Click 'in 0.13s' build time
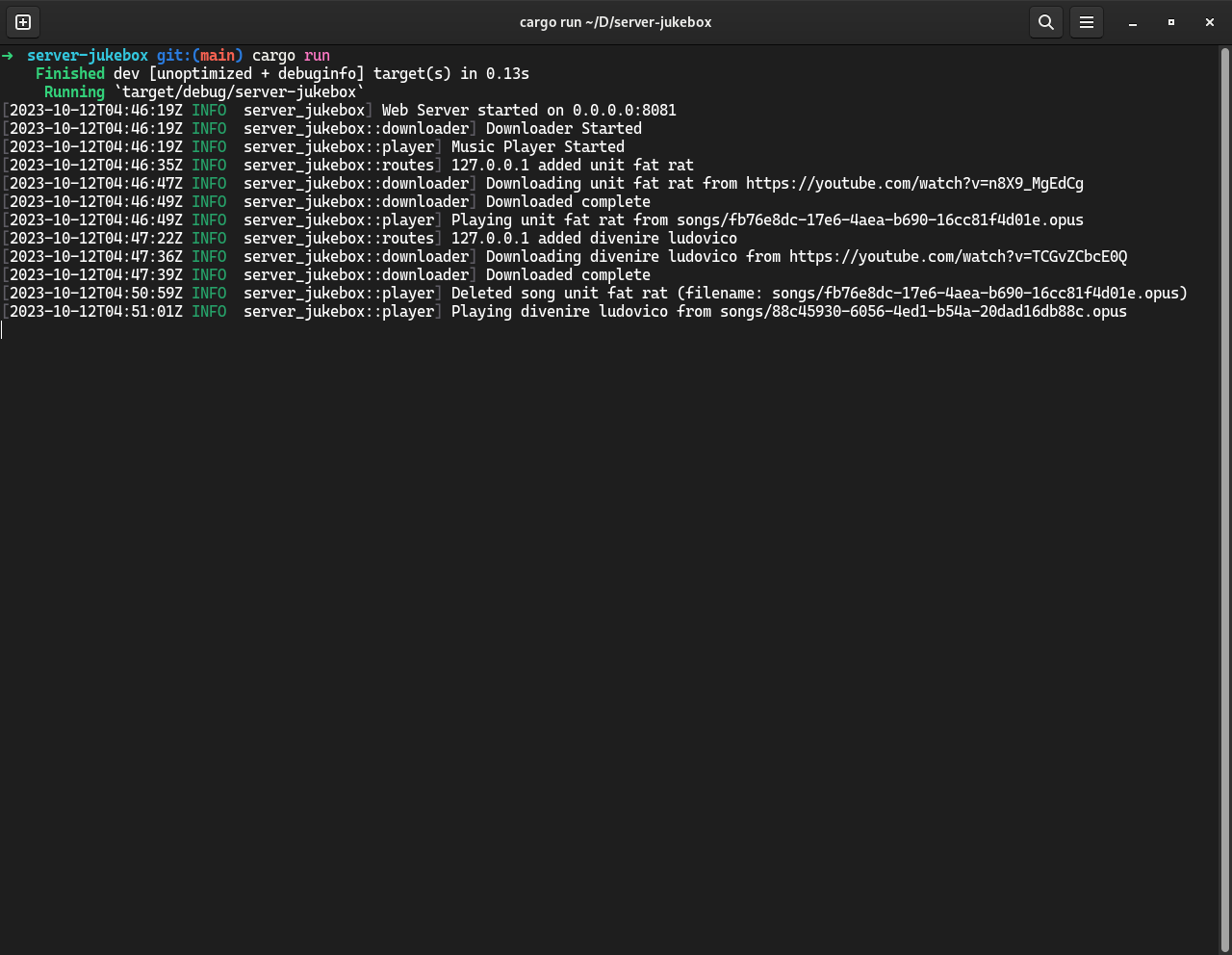1232x955 pixels. tap(495, 73)
